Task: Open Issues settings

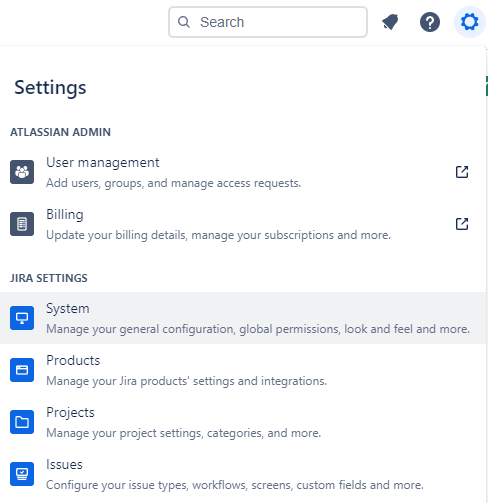Action: [x=243, y=474]
